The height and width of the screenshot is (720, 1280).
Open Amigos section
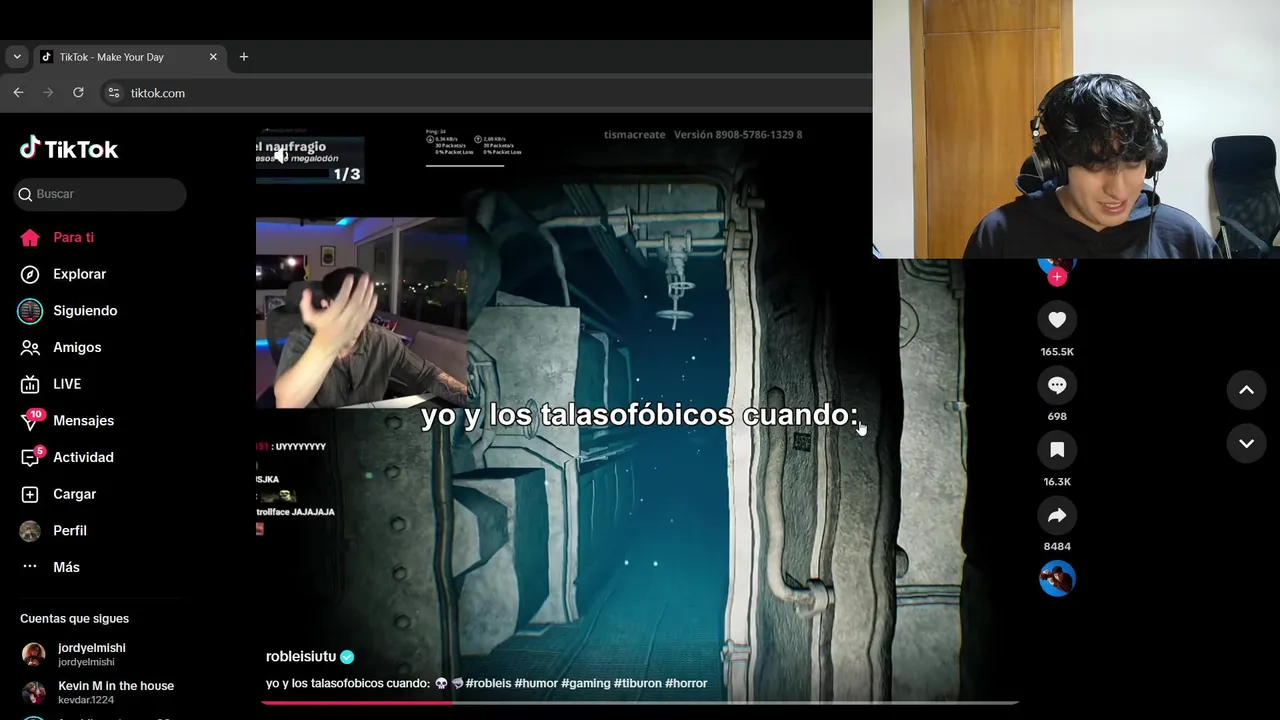77,347
